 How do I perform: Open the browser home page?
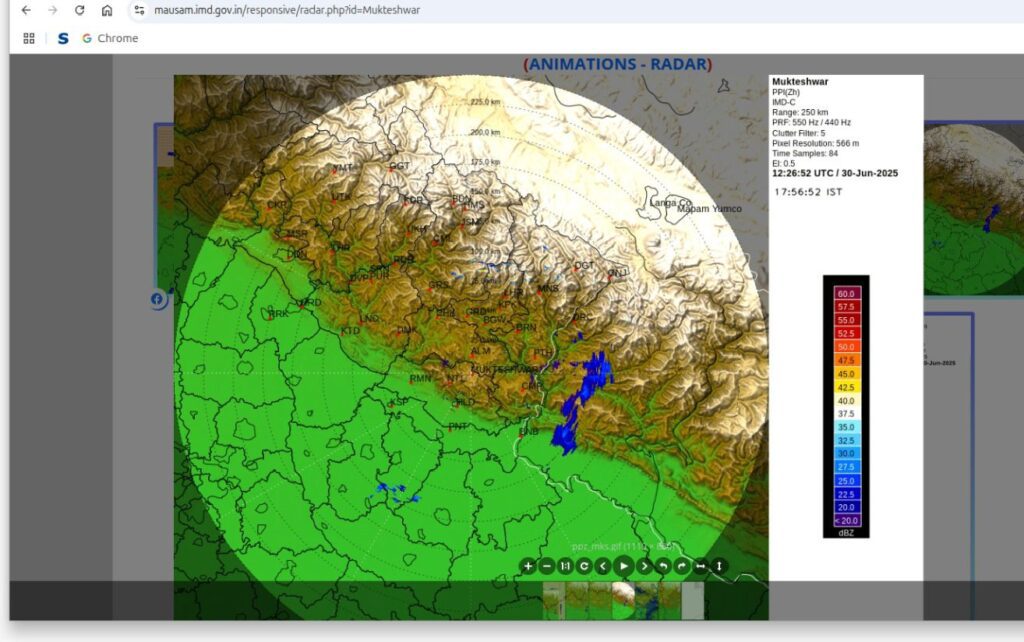107,10
